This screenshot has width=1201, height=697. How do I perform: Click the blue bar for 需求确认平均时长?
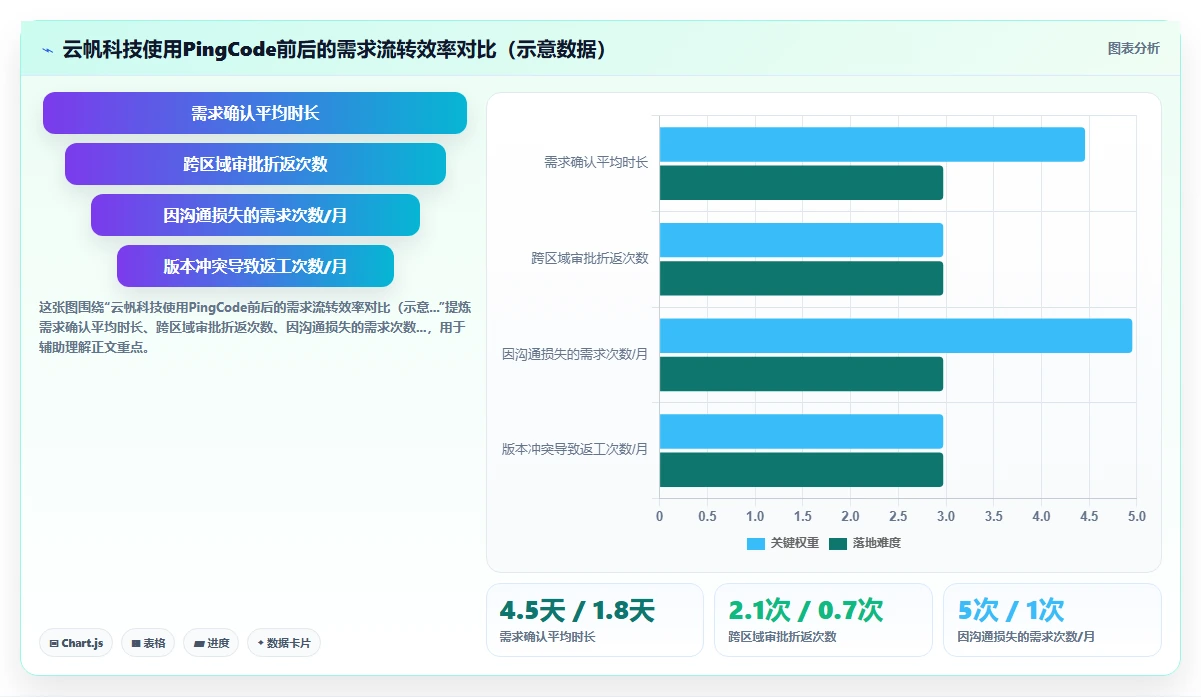[872, 144]
